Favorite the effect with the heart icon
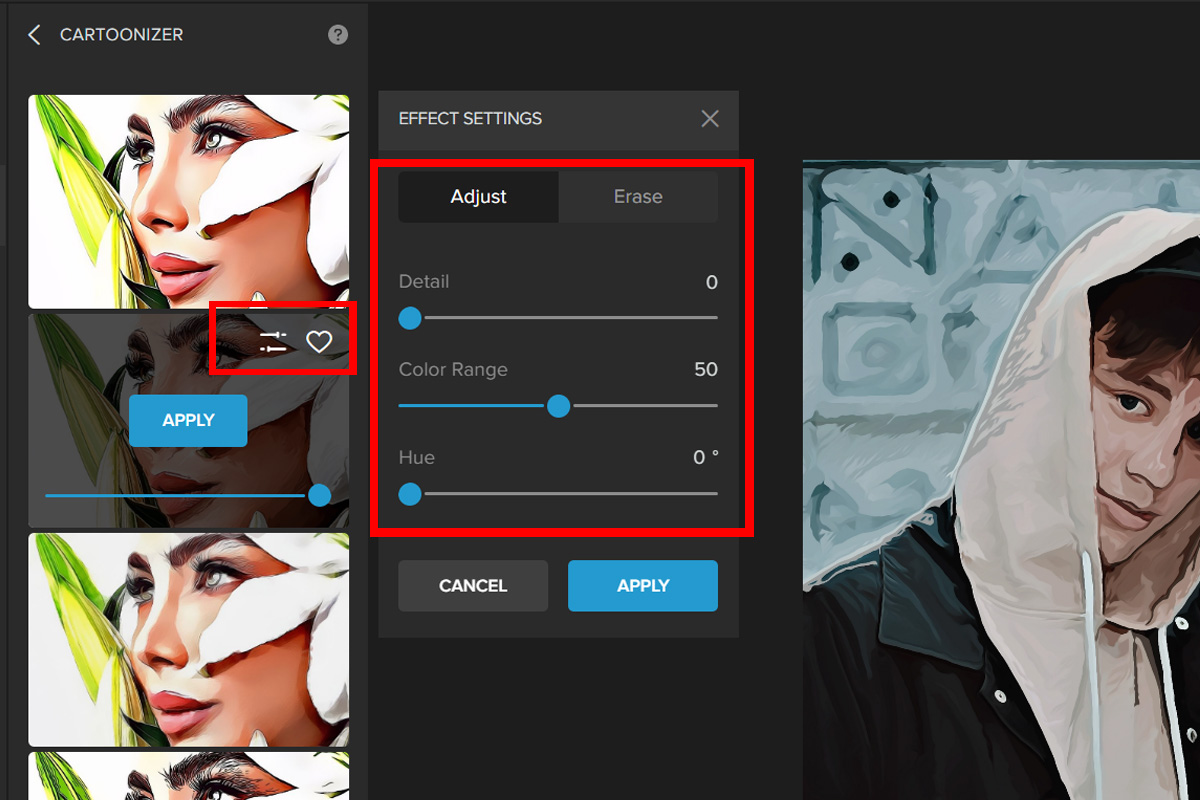The height and width of the screenshot is (800, 1200). (x=319, y=342)
